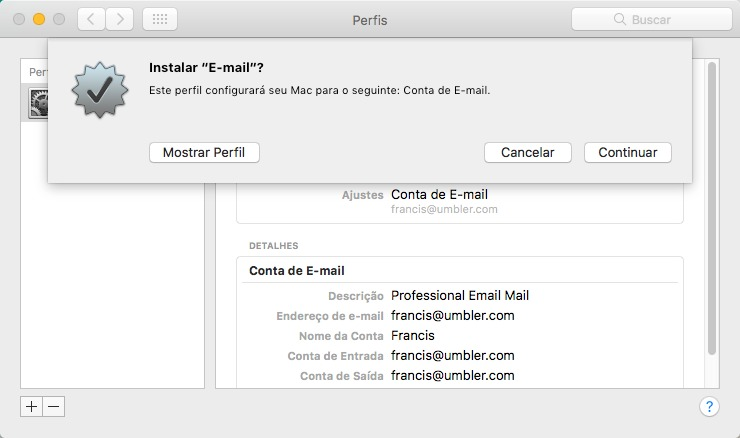740x438 pixels.
Task: Show all preferences via grid icon
Action: (x=160, y=19)
